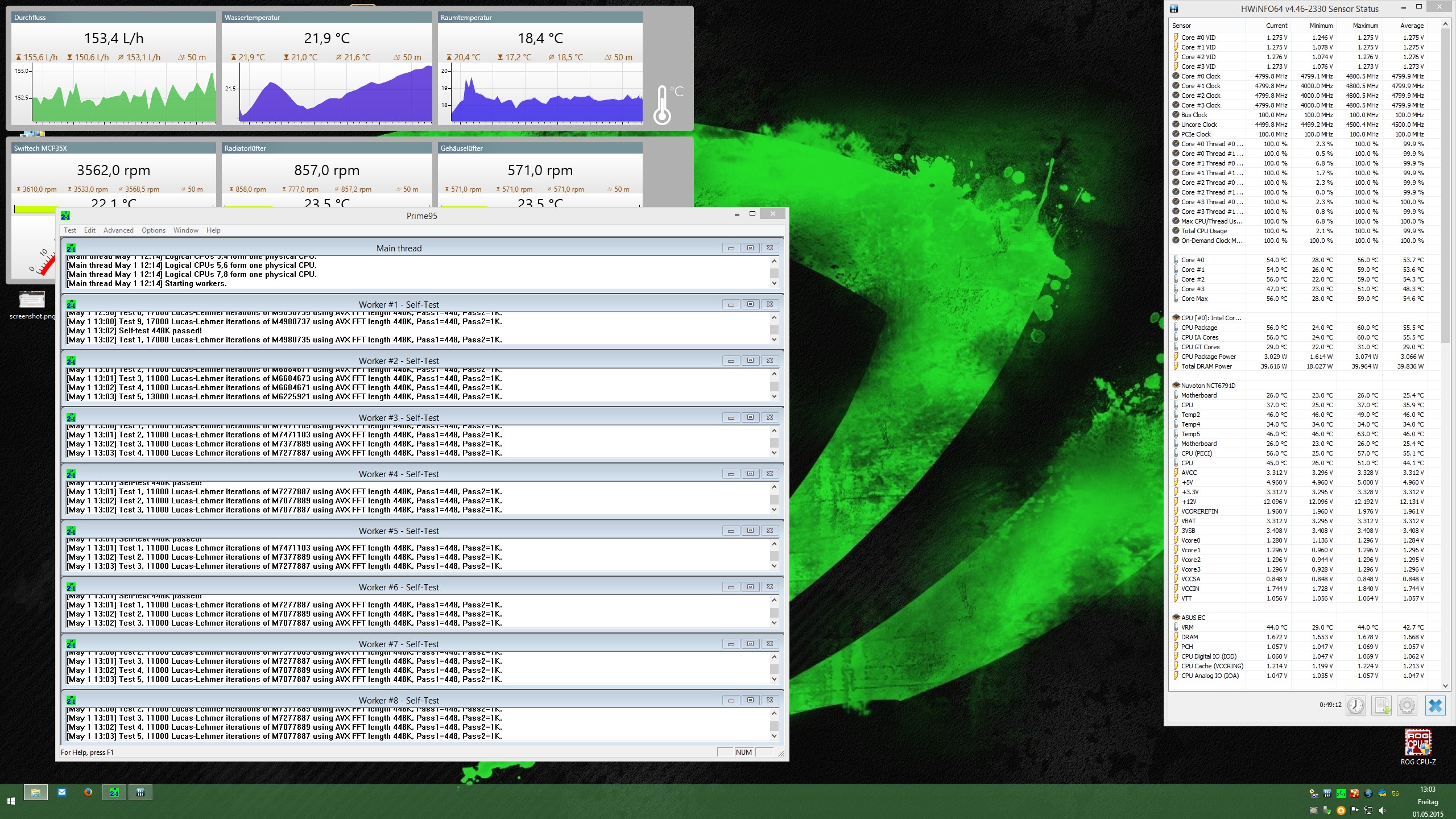Click Wassertemperatur graph widget
The width and height of the screenshot is (1456, 819).
point(327,69)
